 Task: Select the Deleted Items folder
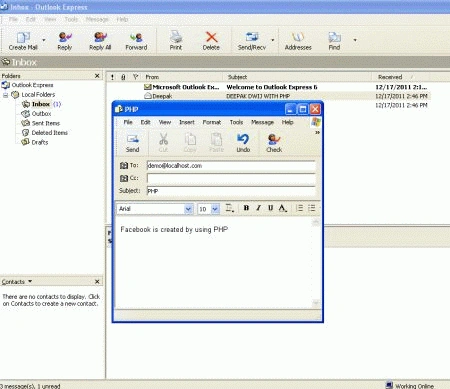point(49,133)
